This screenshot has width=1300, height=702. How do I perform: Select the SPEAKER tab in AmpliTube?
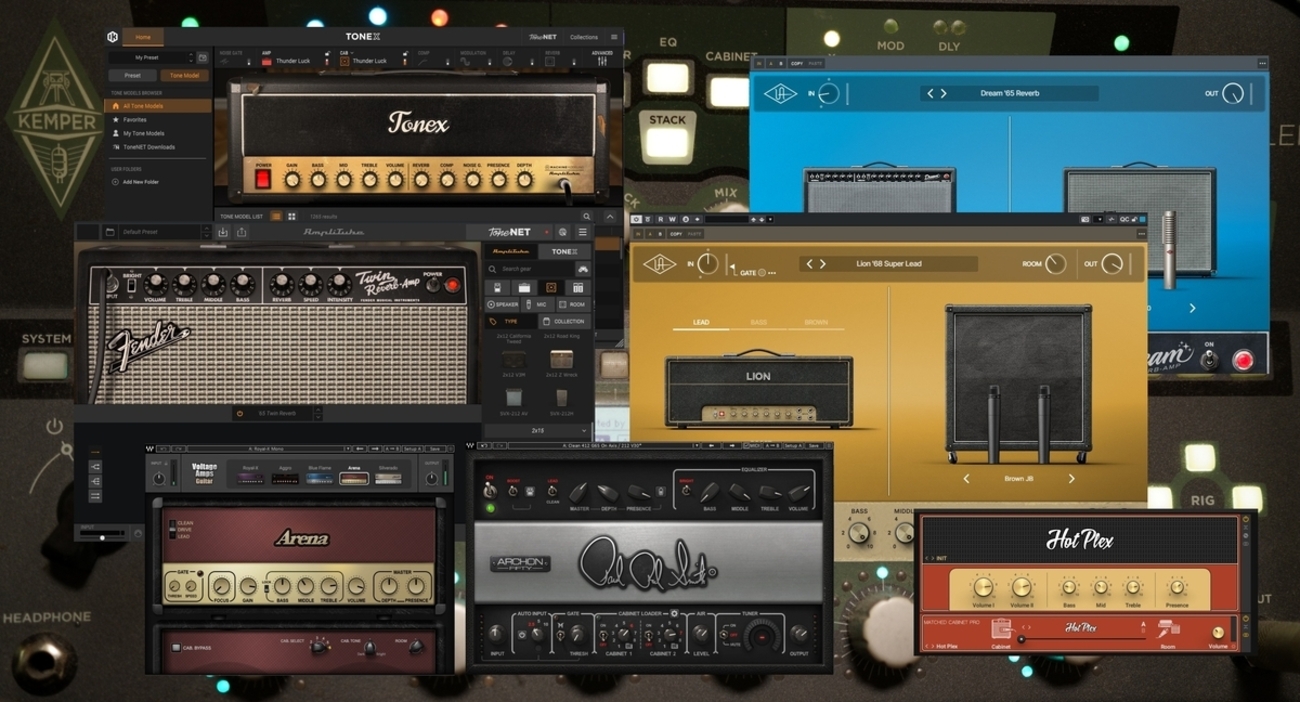point(503,304)
